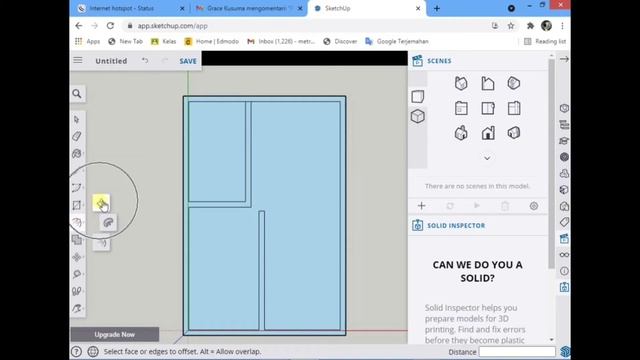Click the Upgrade Now button

point(115,334)
